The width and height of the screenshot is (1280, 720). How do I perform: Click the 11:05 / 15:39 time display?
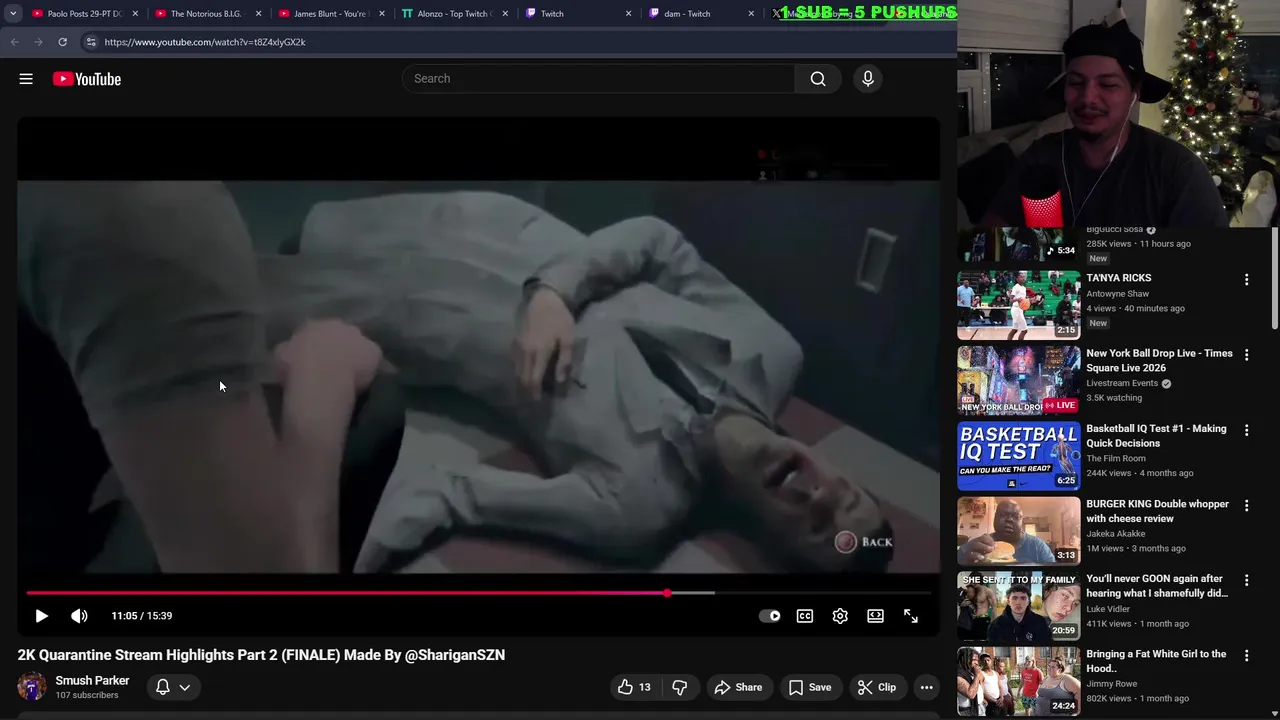[x=142, y=616]
